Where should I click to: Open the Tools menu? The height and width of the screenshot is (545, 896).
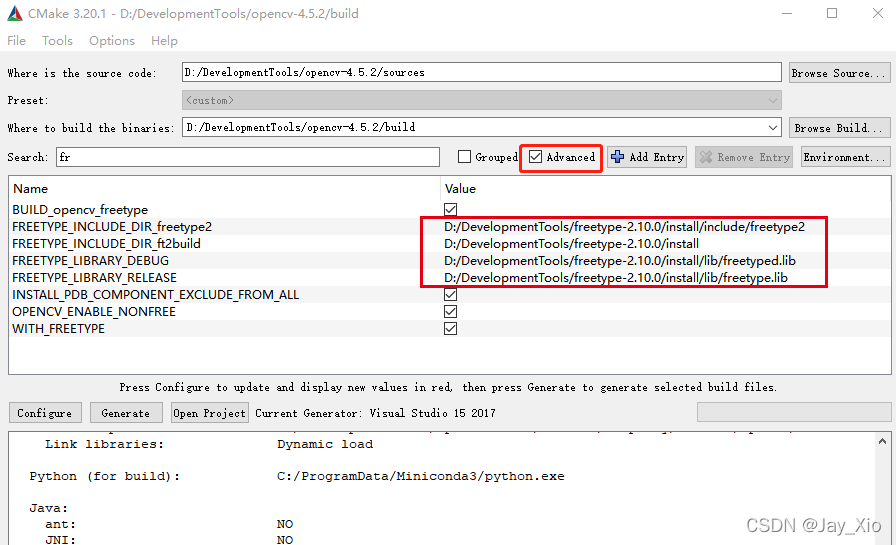(x=57, y=41)
